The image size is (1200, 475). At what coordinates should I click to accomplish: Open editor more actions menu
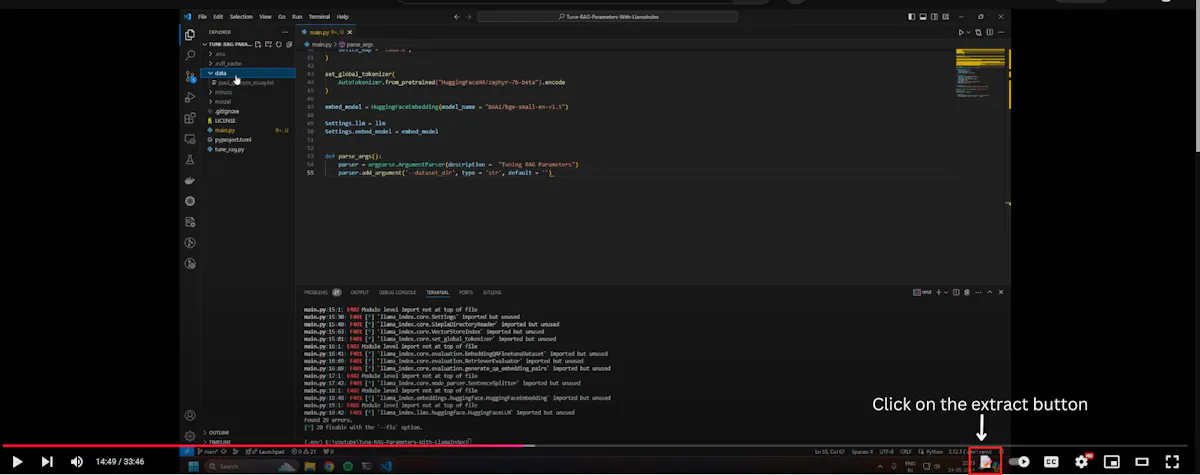[x=1000, y=32]
